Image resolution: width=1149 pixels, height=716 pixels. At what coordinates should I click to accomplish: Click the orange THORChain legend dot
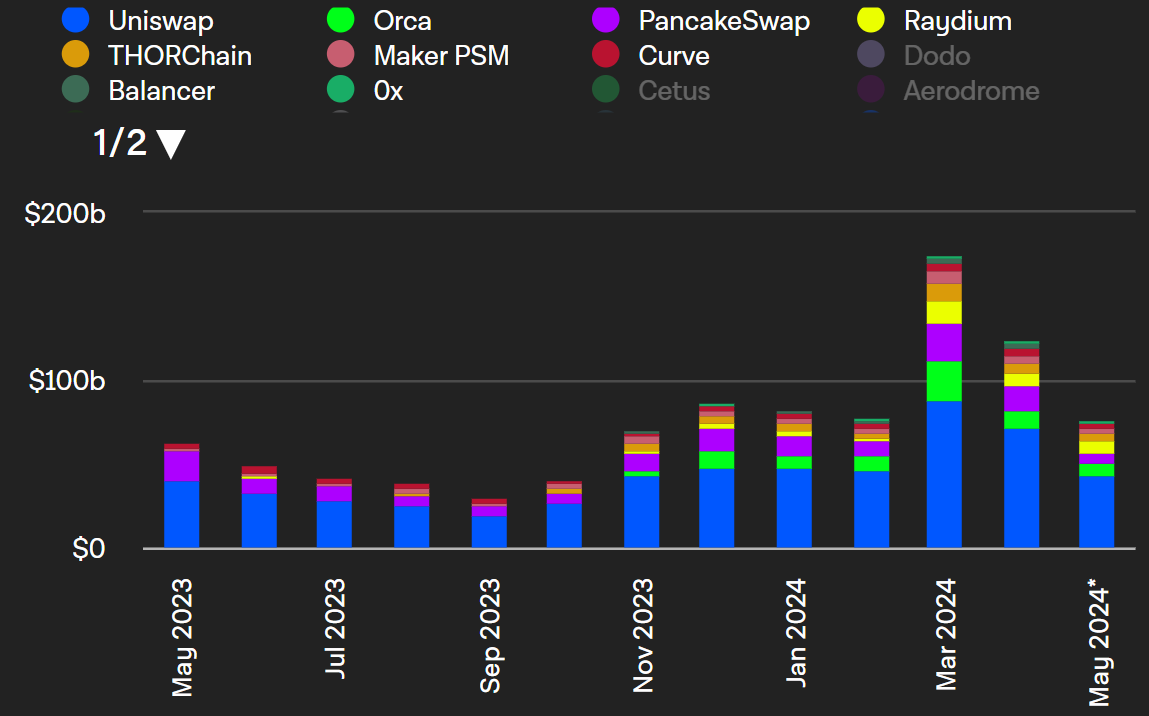click(x=75, y=54)
